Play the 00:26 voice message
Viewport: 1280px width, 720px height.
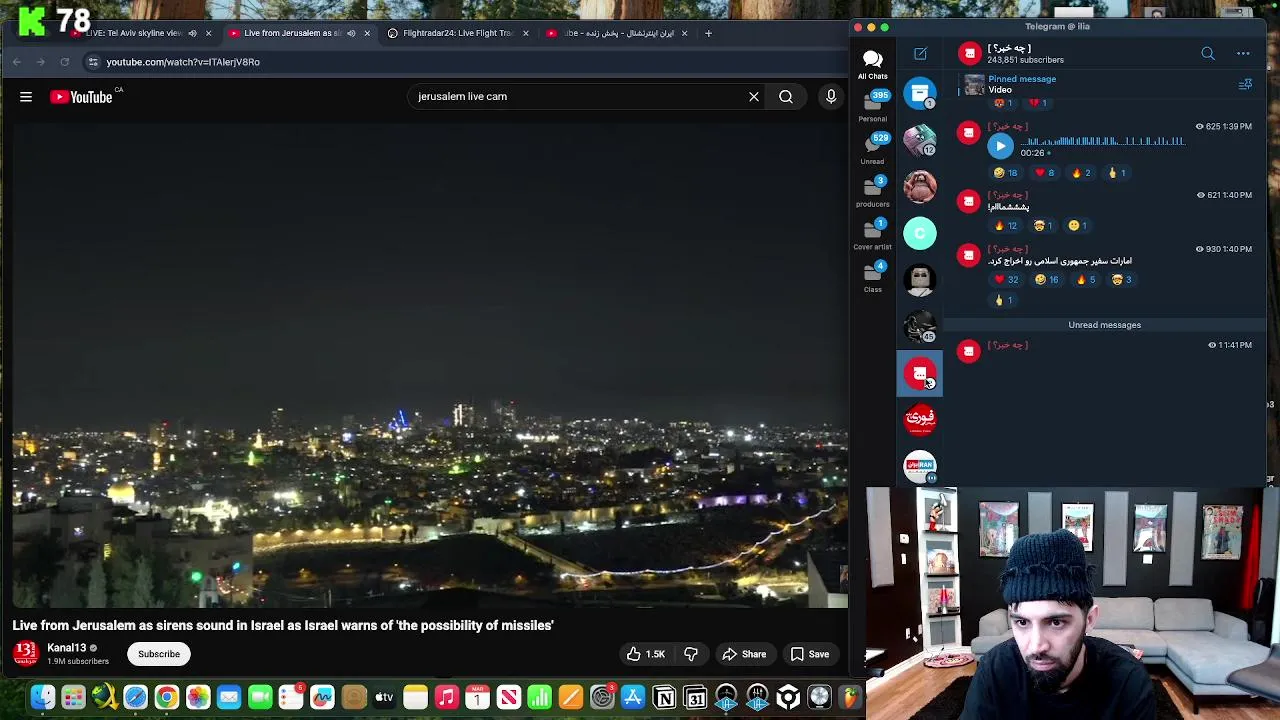(1000, 146)
